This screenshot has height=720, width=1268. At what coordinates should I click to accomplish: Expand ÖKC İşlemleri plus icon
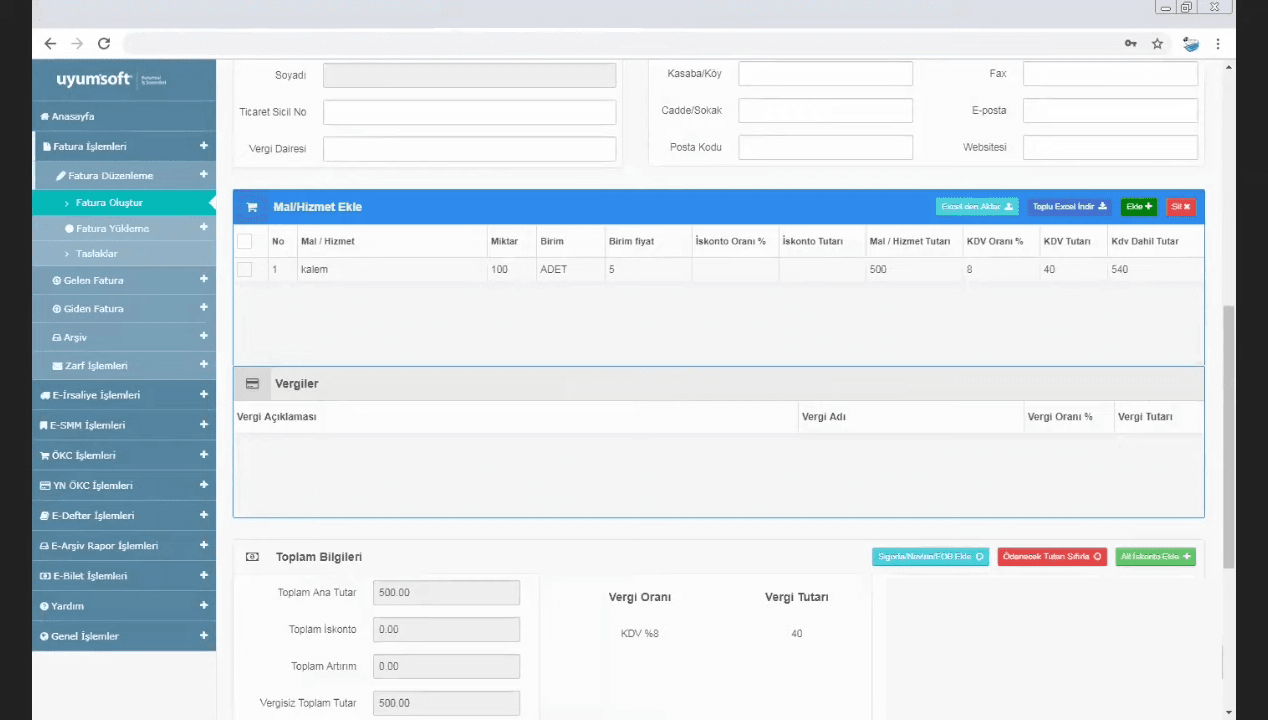point(204,455)
